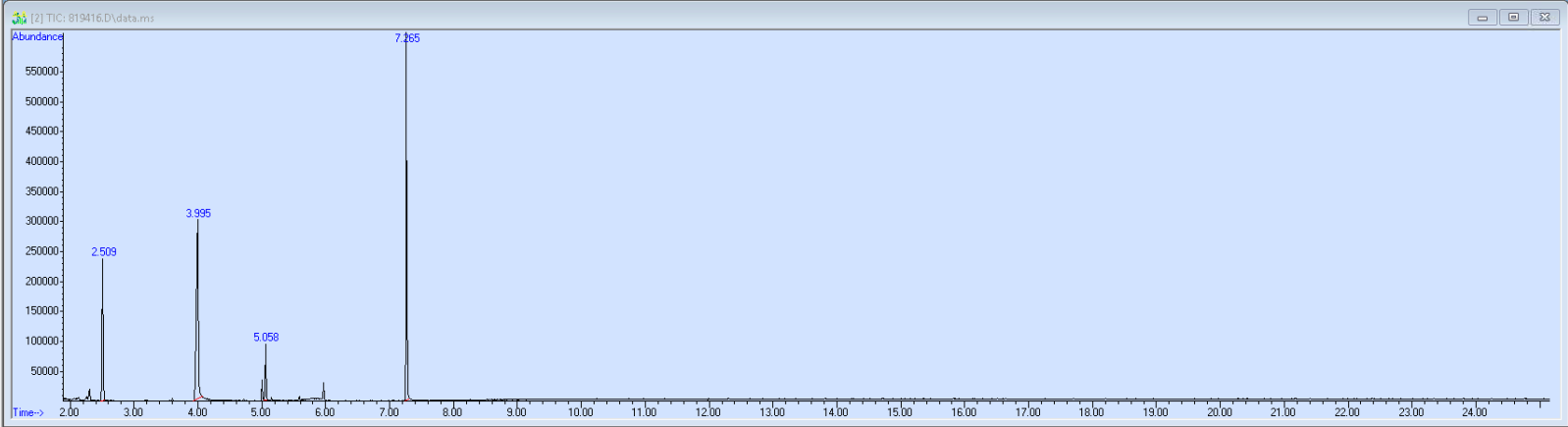Click the window title TIC: 819416.D\data.ms

92,18
